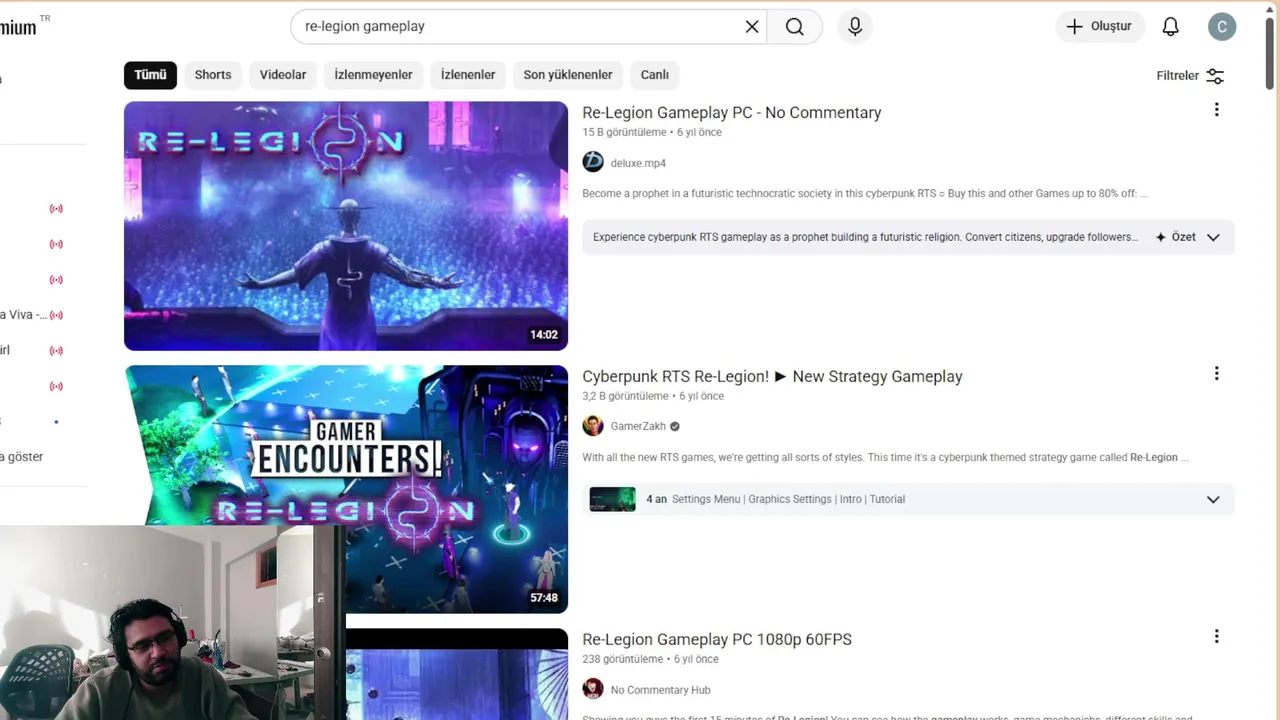
Task: Expand the Özet summary chevron
Action: (x=1213, y=238)
